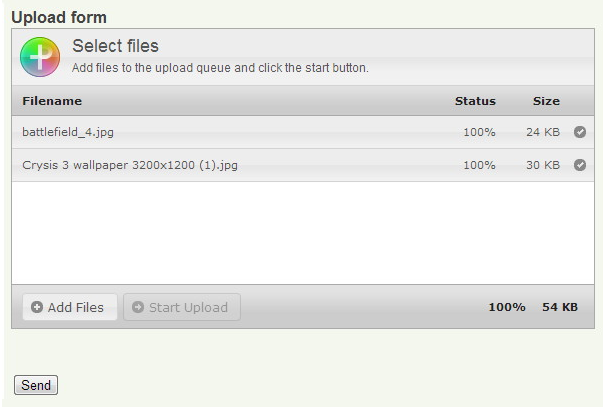The height and width of the screenshot is (407, 606).
Task: Click the Size column header
Action: (x=546, y=101)
